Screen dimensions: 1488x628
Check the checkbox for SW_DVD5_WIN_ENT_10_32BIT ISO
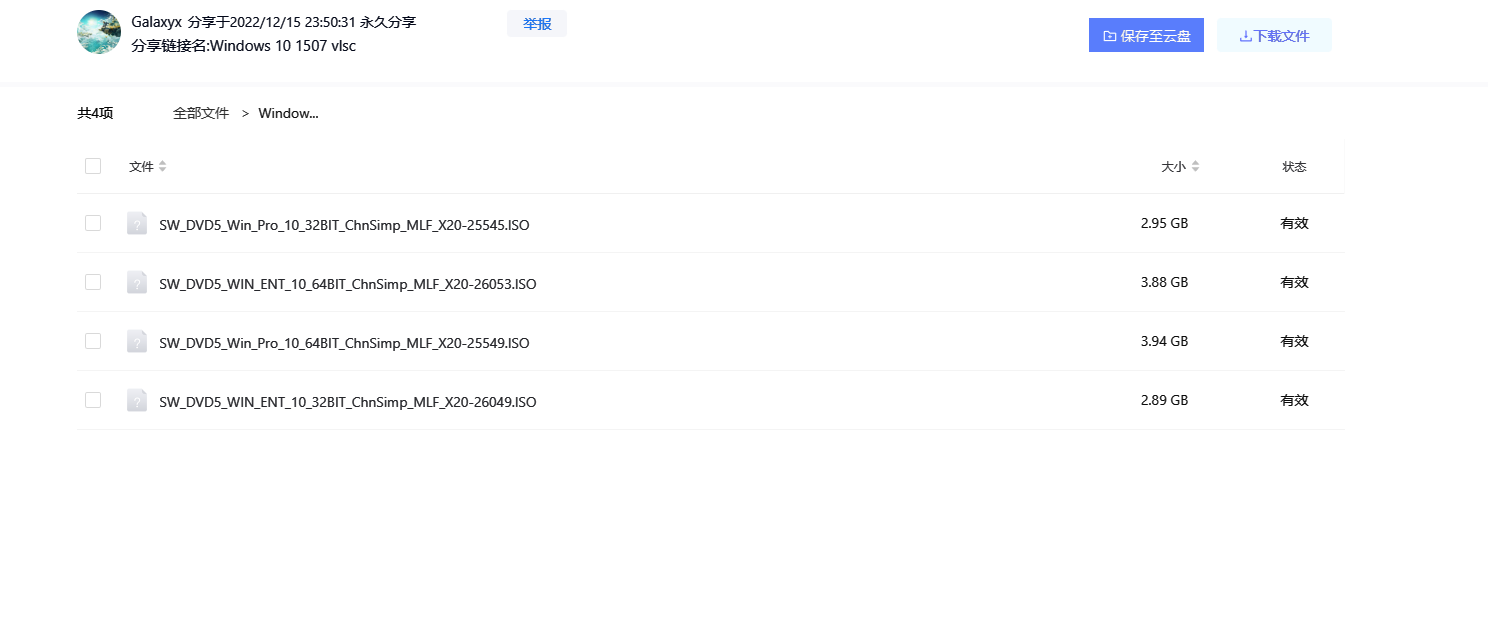pyautogui.click(x=92, y=400)
